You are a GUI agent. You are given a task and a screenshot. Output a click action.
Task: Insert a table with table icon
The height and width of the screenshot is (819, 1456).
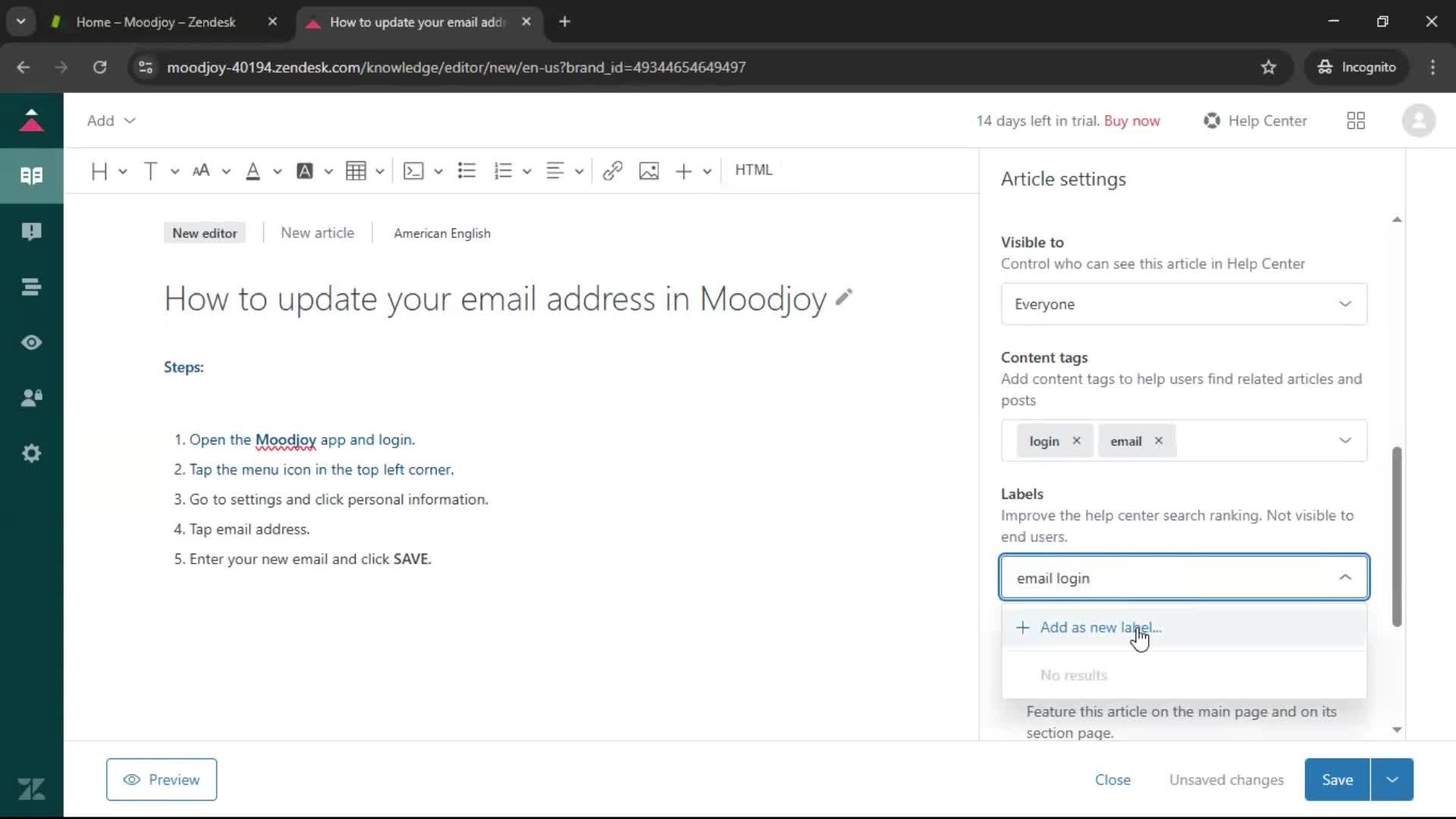tap(356, 171)
